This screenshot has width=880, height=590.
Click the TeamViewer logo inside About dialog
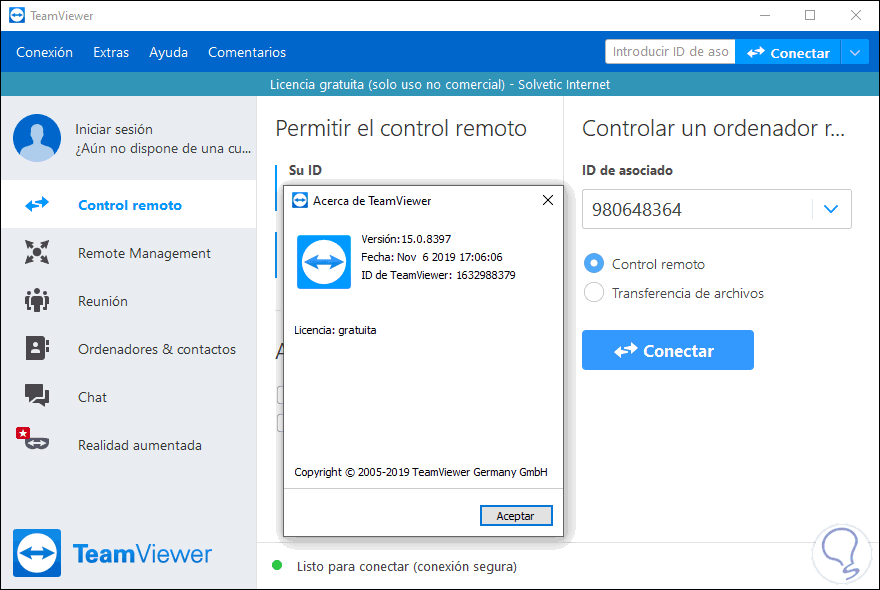tap(324, 262)
